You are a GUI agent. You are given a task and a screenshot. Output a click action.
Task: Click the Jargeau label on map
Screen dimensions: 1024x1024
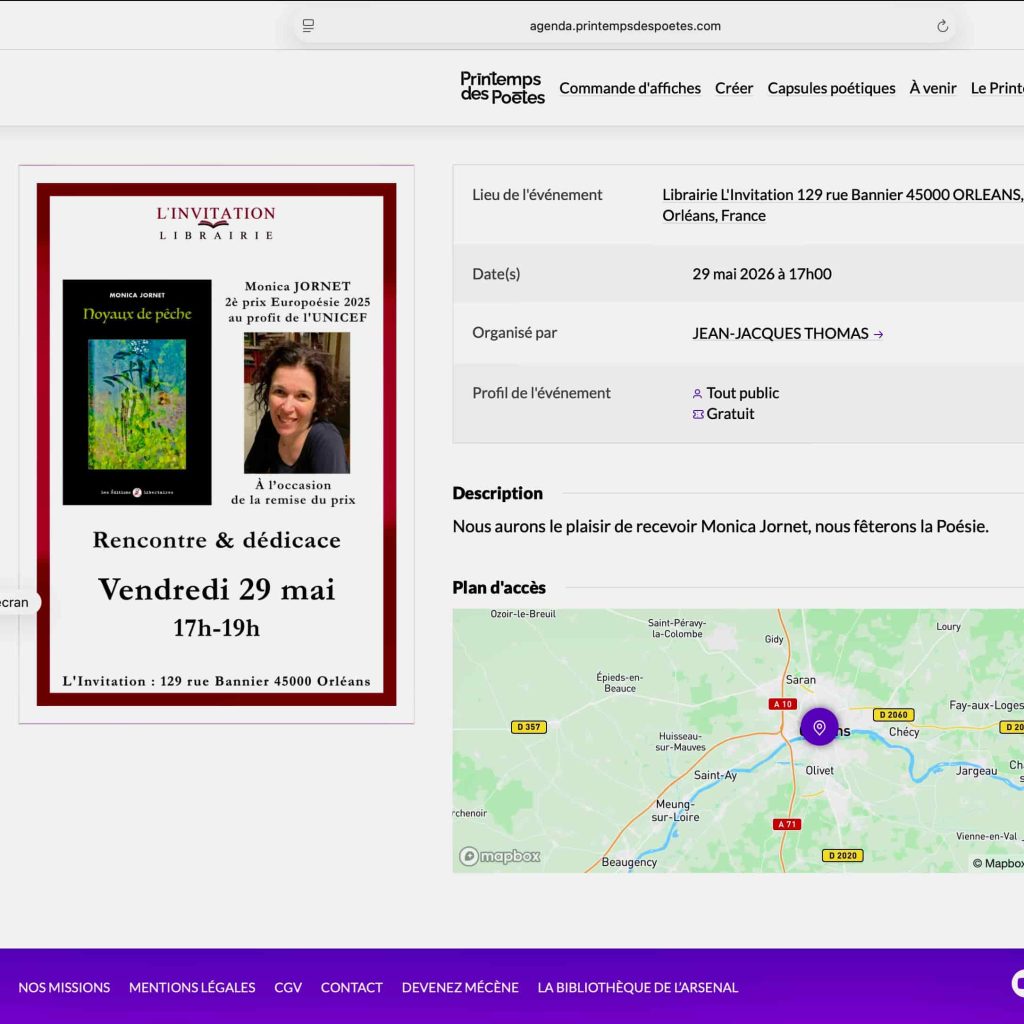point(976,771)
